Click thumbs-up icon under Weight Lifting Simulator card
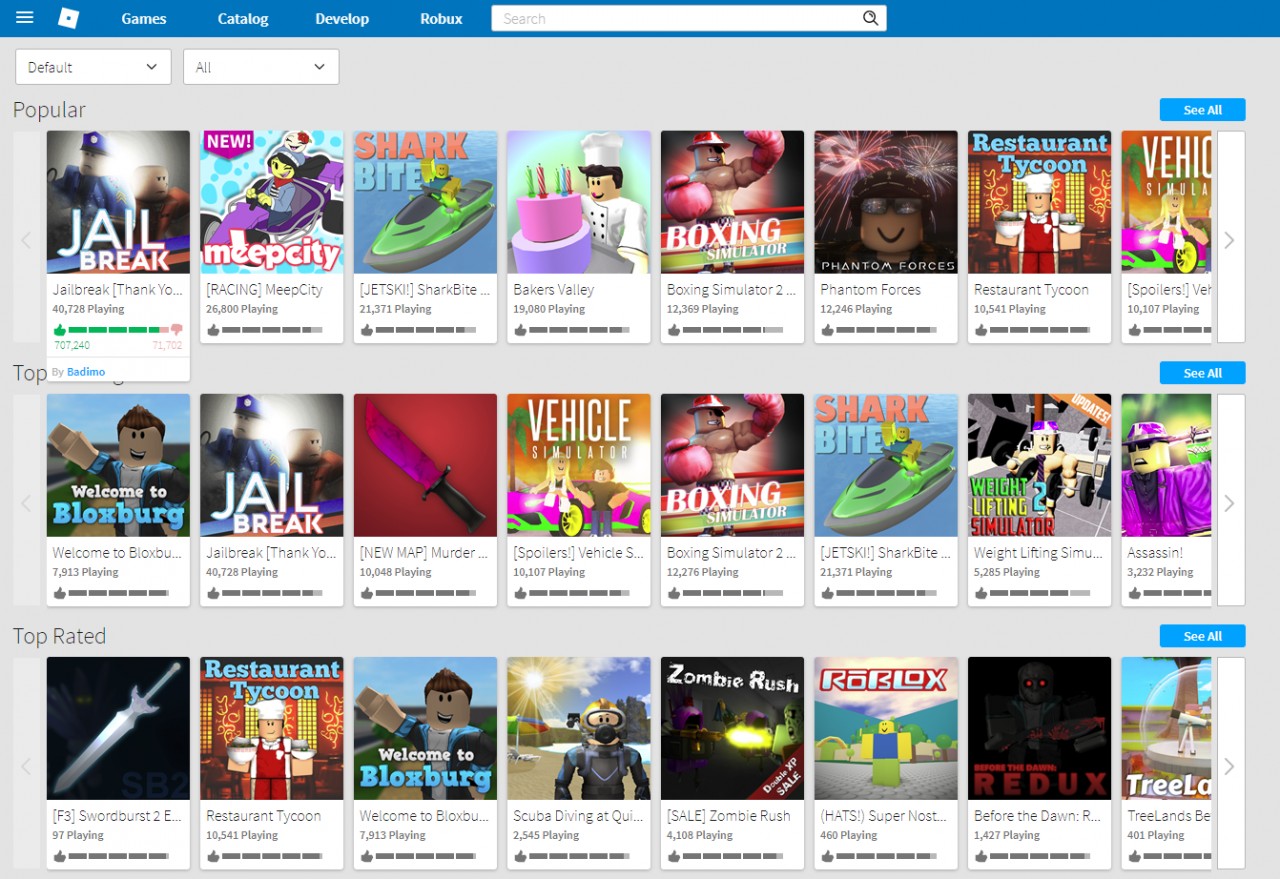Image resolution: width=1280 pixels, height=879 pixels. pyautogui.click(x=981, y=592)
